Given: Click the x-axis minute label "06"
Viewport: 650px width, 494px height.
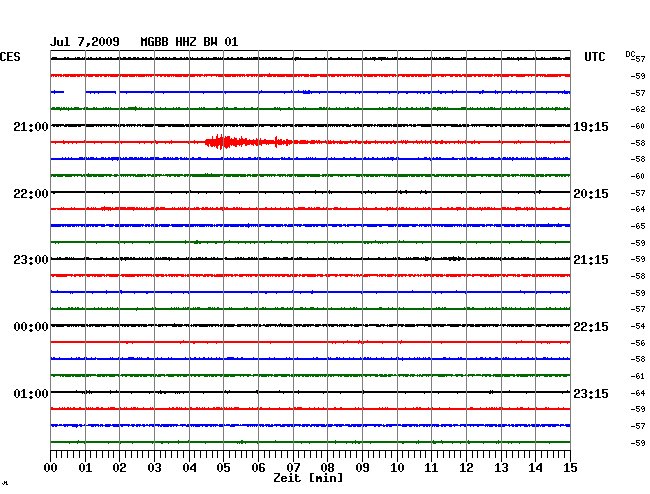Looking at the screenshot, I should [x=258, y=468].
